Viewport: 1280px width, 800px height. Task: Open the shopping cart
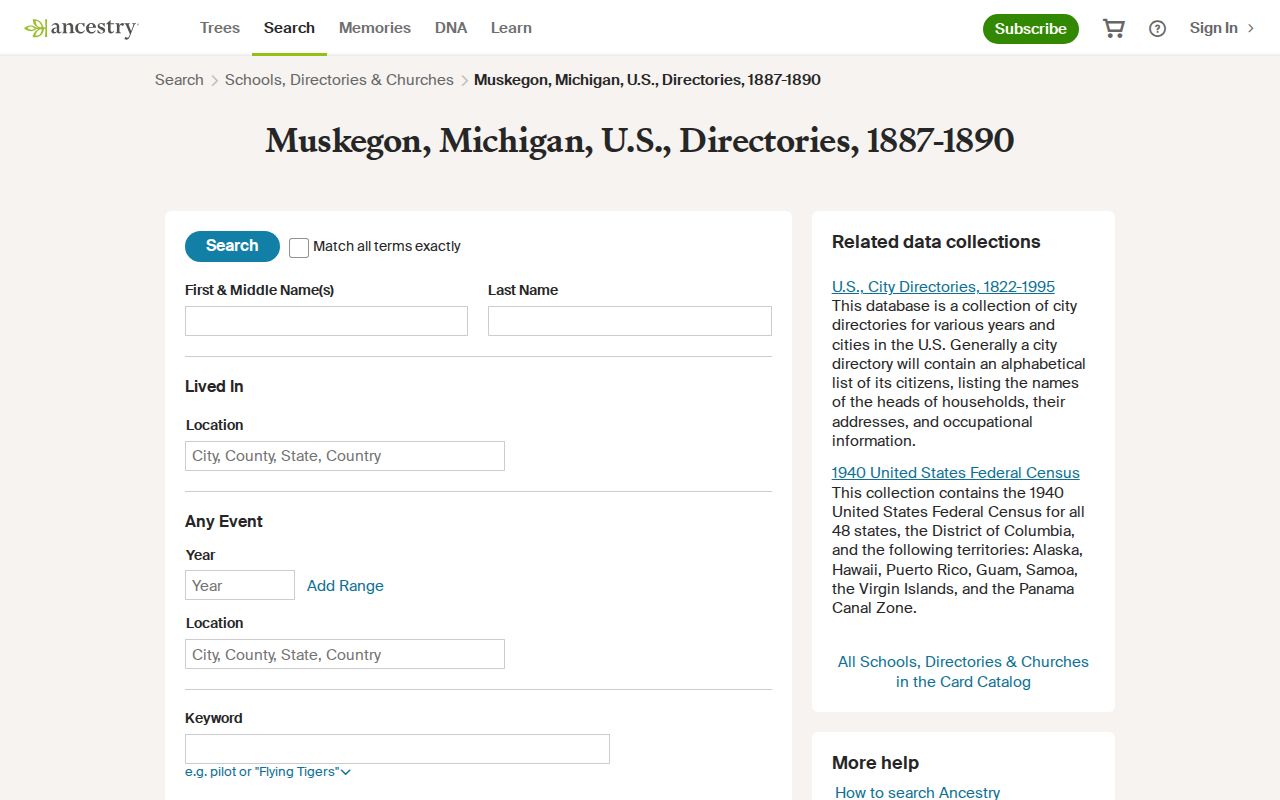(x=1113, y=28)
